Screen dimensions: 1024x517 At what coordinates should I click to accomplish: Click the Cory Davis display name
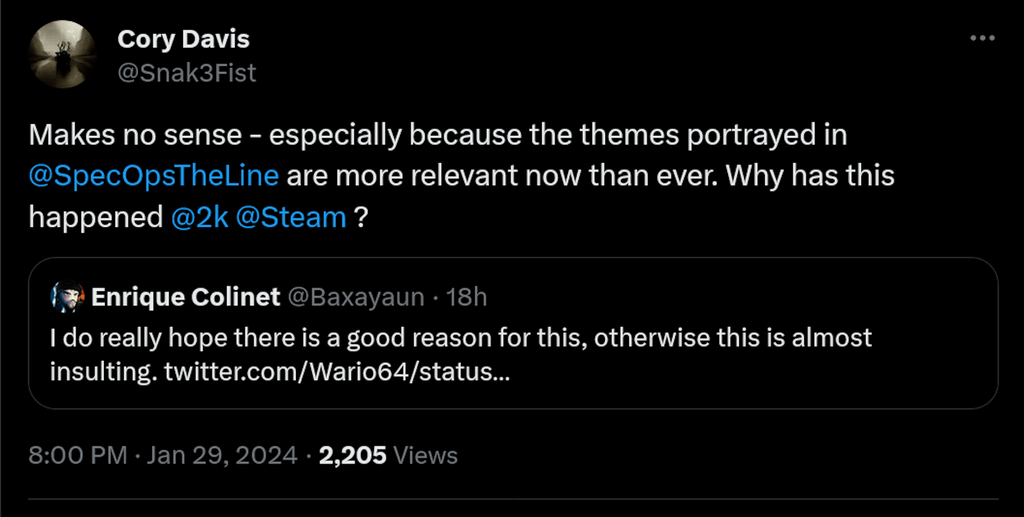click(x=183, y=39)
